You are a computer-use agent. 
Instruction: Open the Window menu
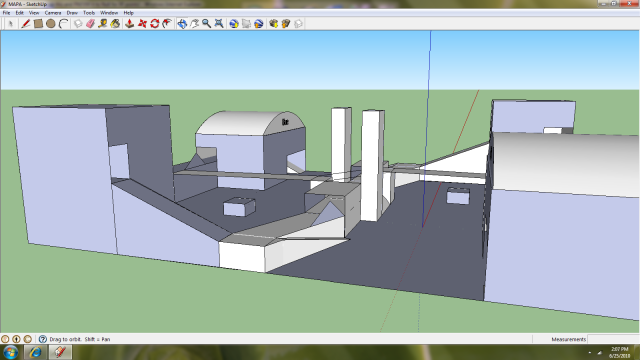pyautogui.click(x=109, y=13)
